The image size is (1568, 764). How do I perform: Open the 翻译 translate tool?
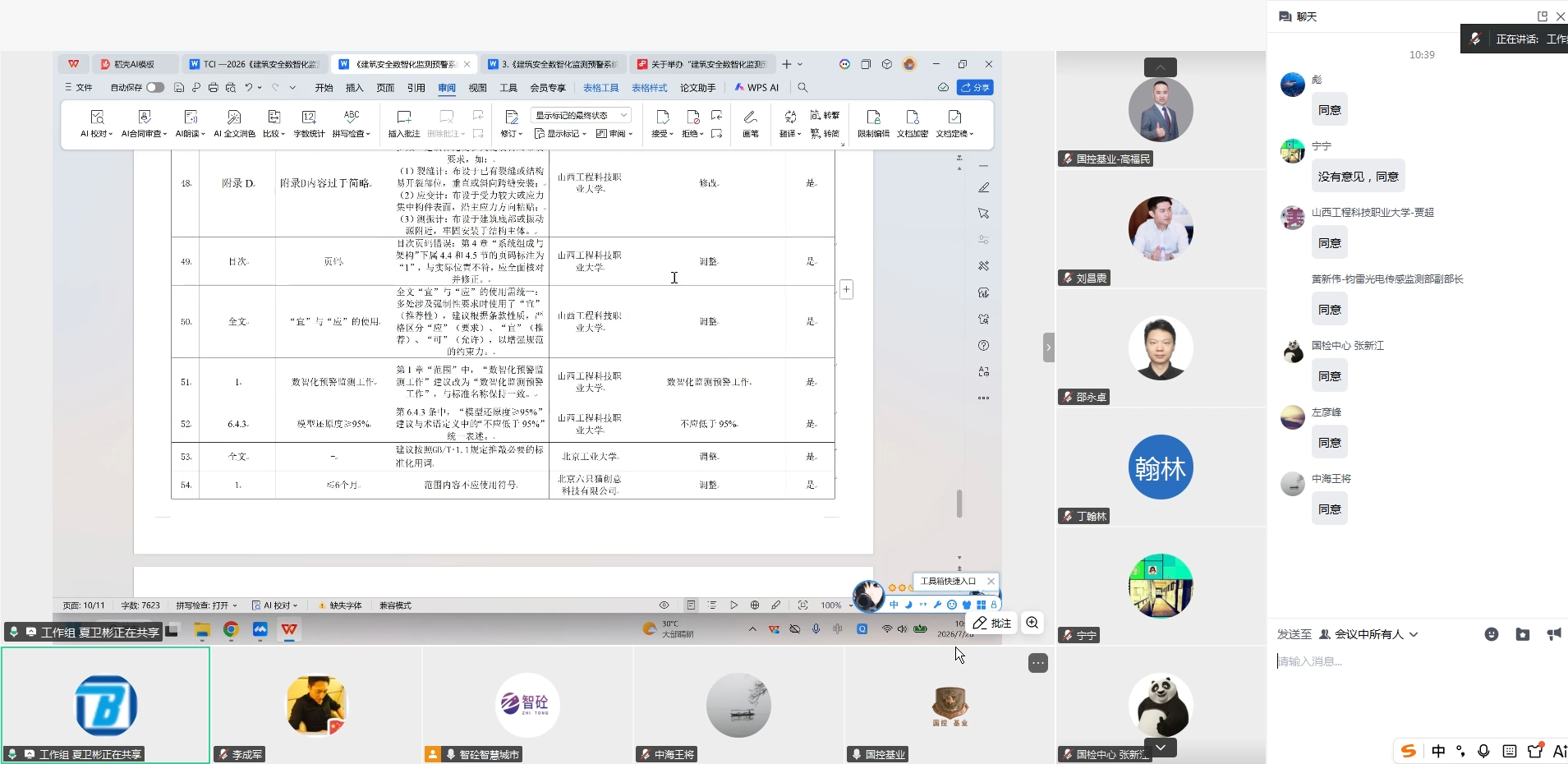(x=790, y=123)
